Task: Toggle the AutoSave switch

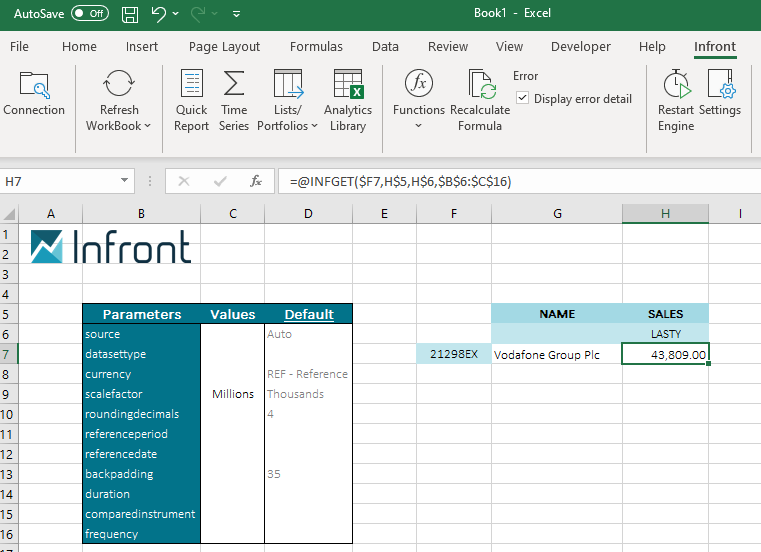Action: [90, 14]
